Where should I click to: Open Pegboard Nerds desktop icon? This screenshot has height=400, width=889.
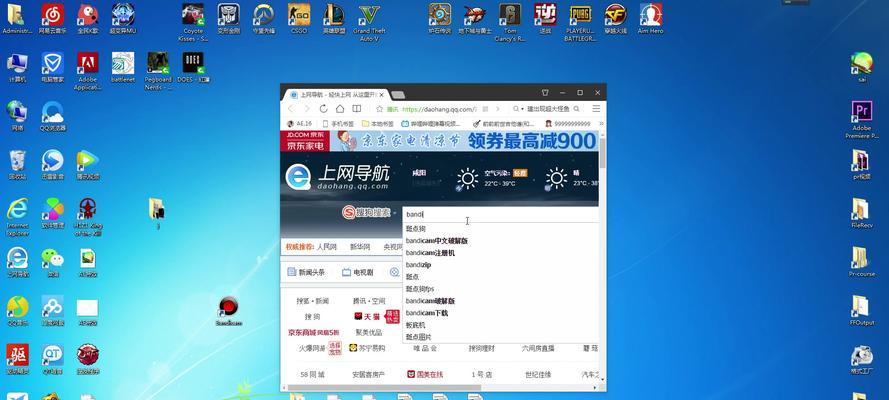[x=158, y=71]
